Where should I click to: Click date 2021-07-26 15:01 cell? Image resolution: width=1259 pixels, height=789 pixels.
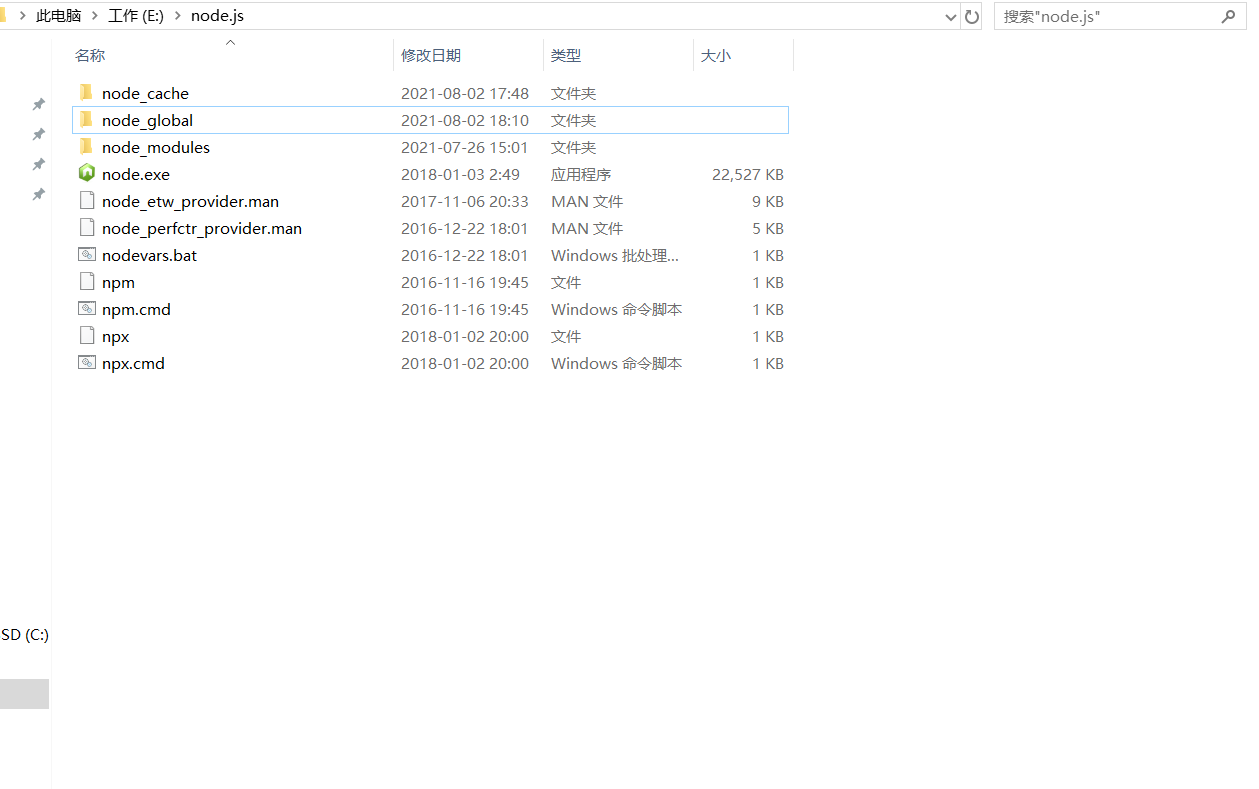(465, 147)
